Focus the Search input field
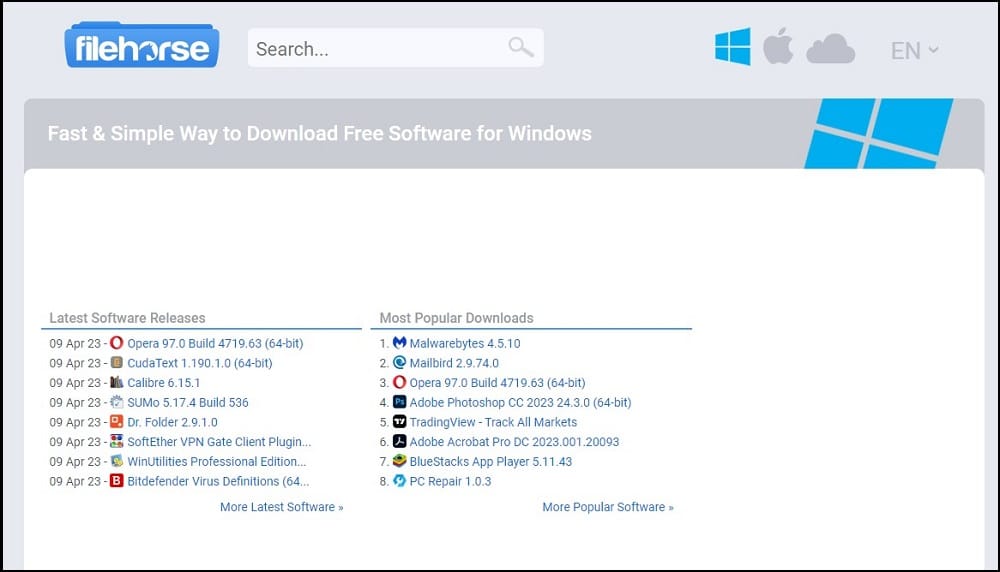Screen dimensions: 1000x572 click(x=395, y=48)
